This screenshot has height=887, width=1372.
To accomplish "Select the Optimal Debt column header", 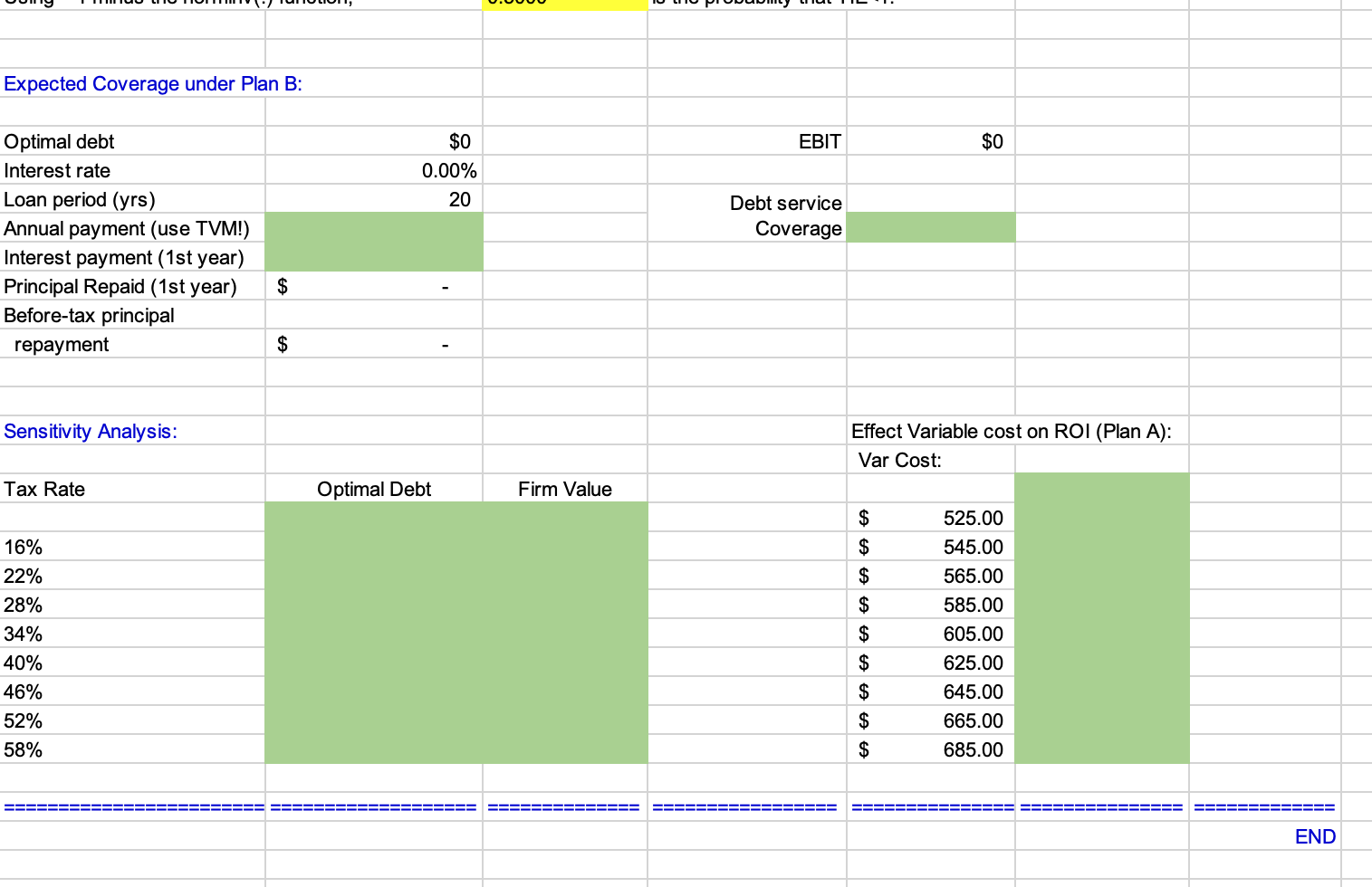I will (373, 489).
